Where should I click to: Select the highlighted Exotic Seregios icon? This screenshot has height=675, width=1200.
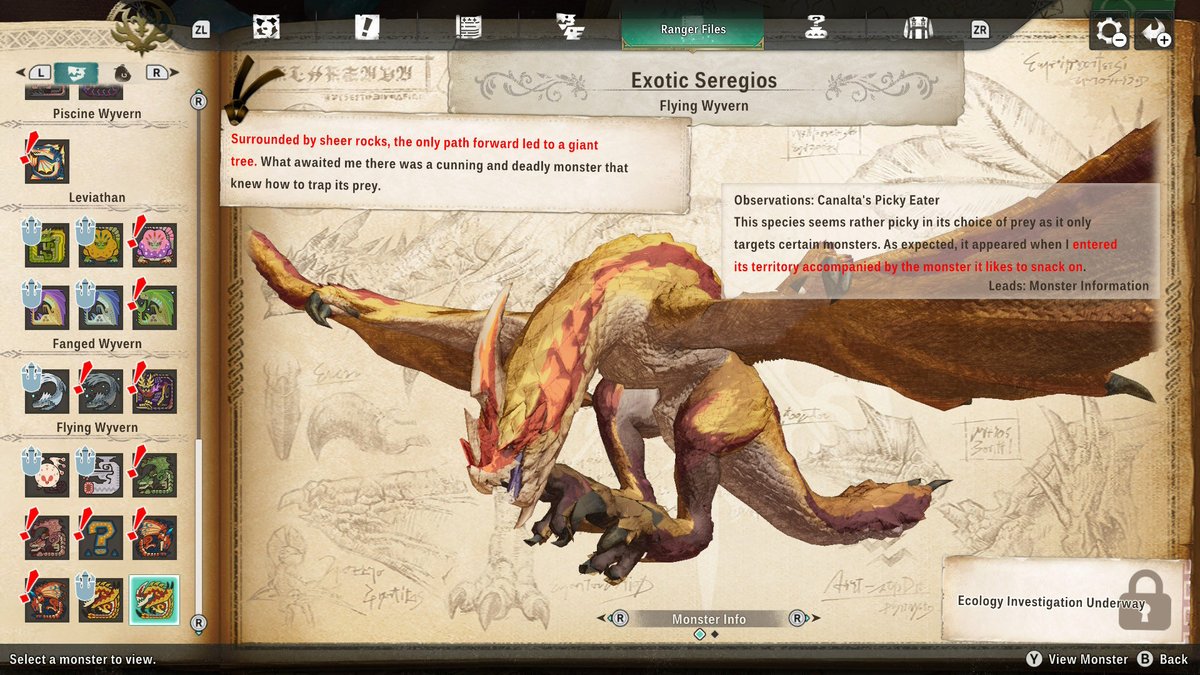(x=155, y=600)
